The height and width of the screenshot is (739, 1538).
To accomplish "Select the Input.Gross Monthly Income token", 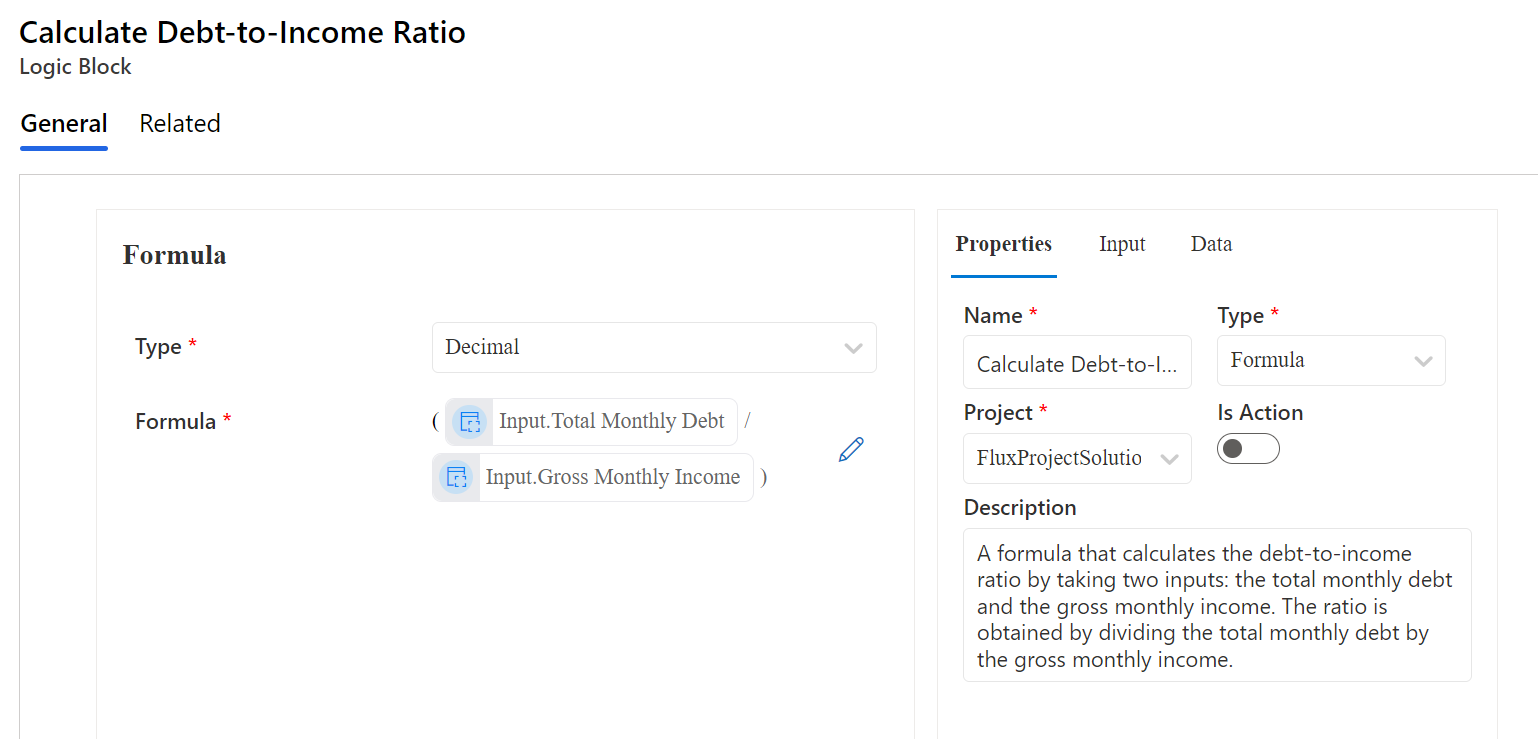I will (x=612, y=478).
